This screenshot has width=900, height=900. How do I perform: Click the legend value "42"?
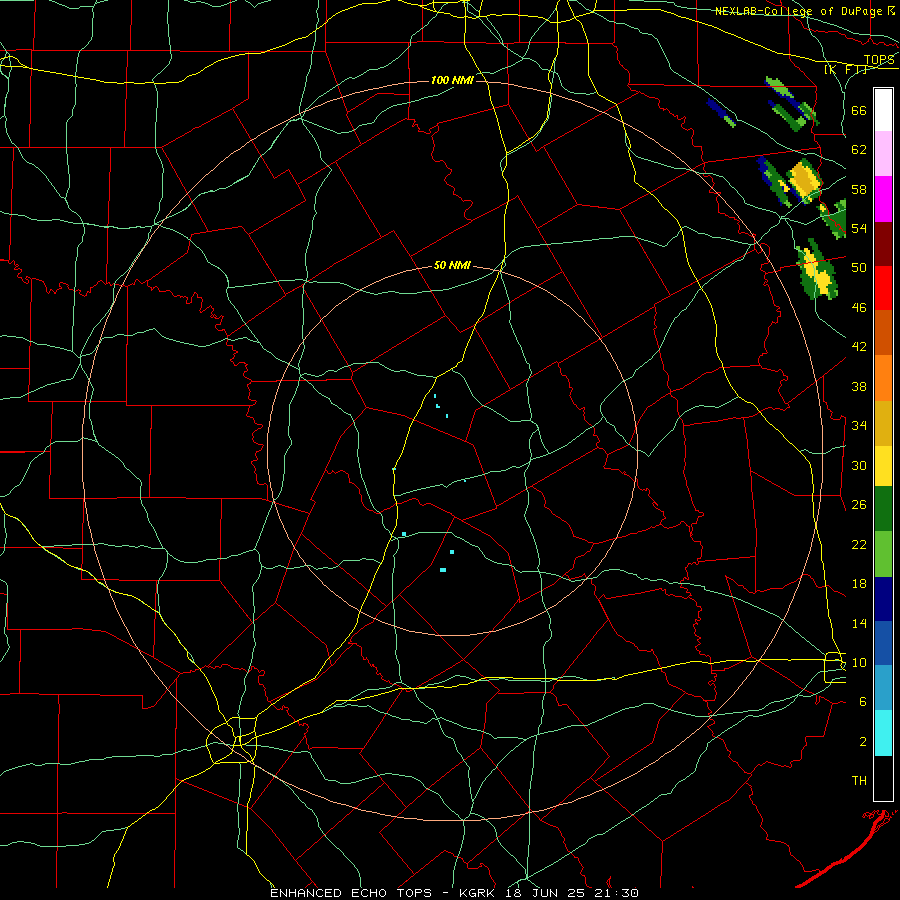pyautogui.click(x=859, y=347)
